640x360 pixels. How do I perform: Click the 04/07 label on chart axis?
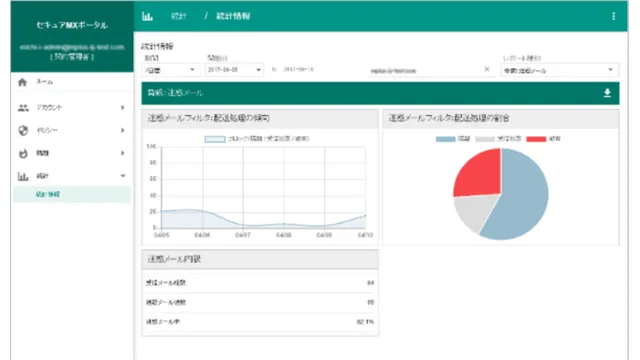(243, 236)
